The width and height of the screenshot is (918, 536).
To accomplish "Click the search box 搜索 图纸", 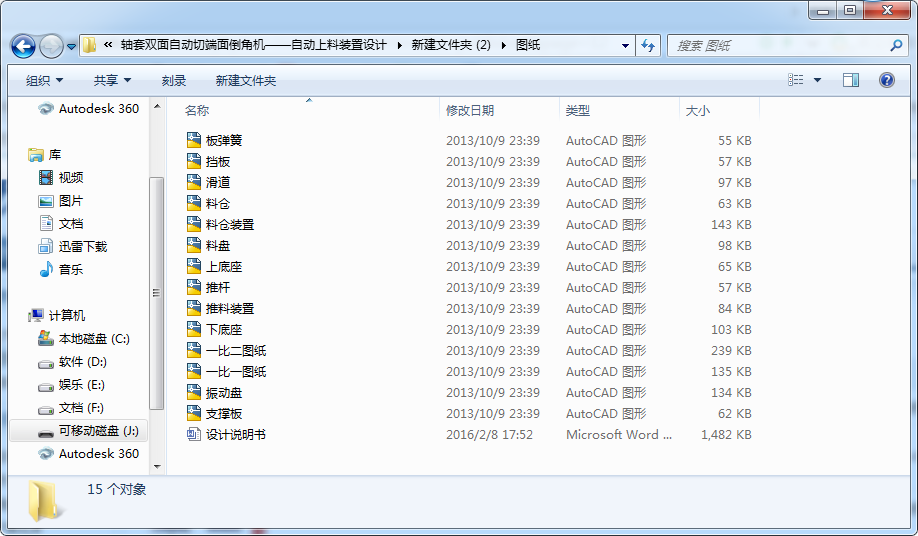I will click(779, 46).
